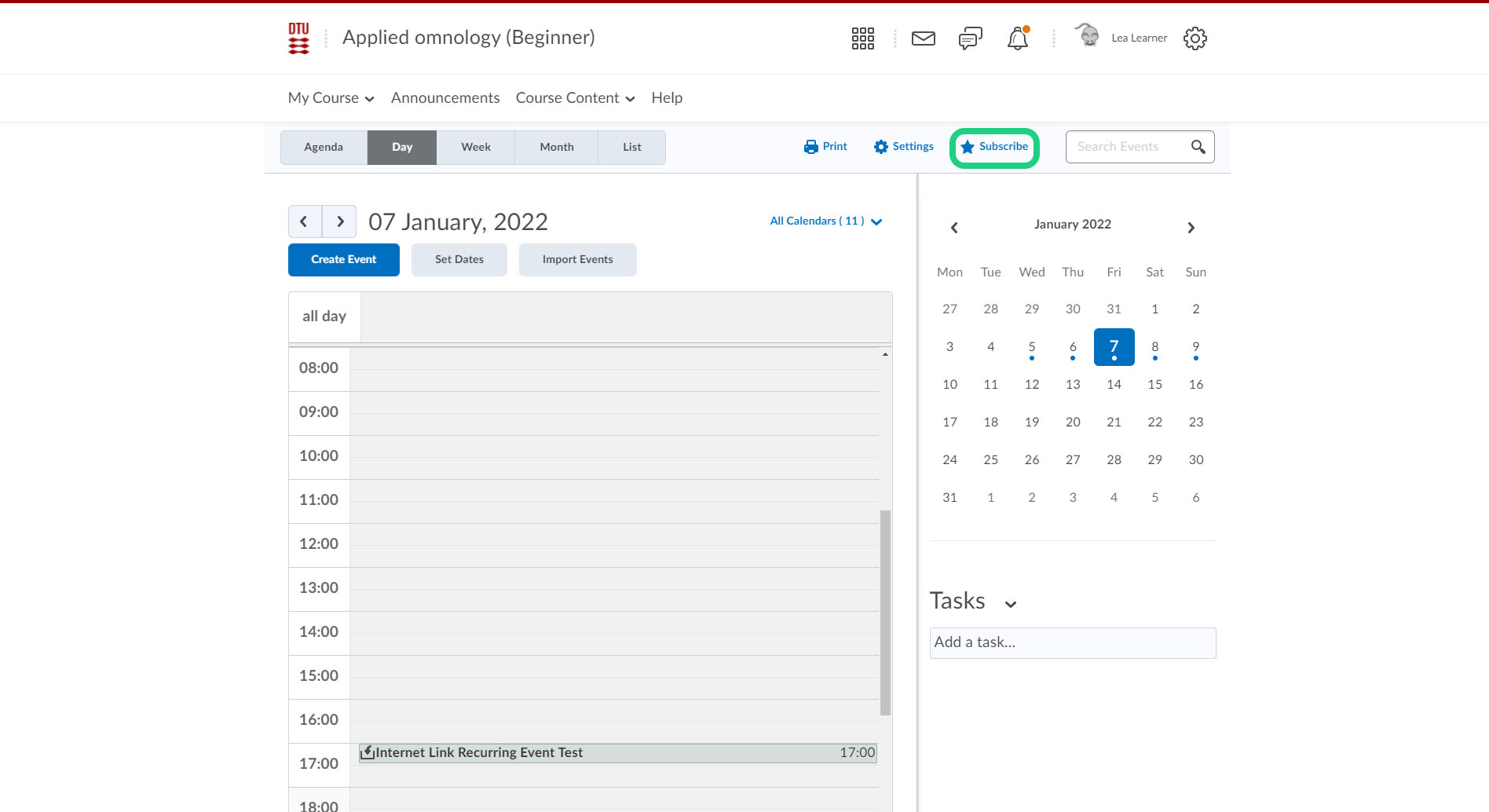
Task: Expand the Tasks dropdown arrow
Action: pyautogui.click(x=1011, y=604)
